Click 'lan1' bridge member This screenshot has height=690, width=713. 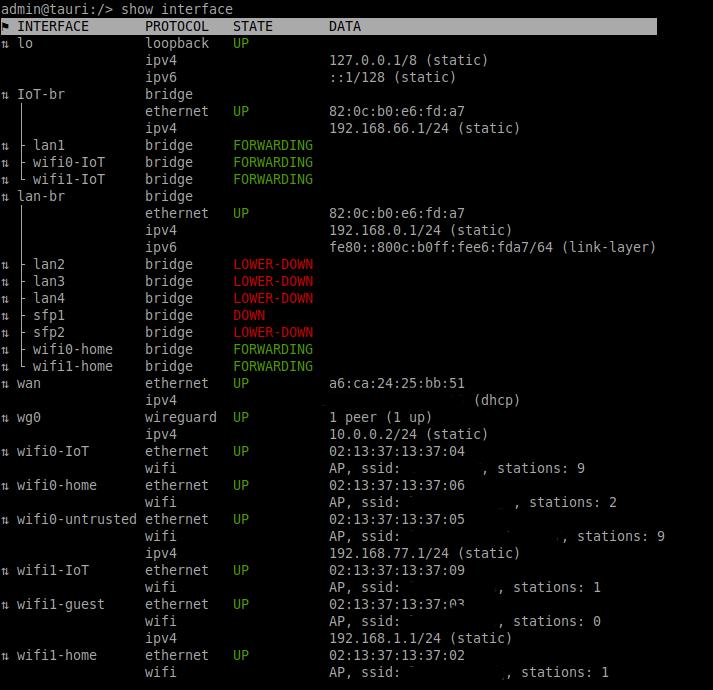point(49,145)
